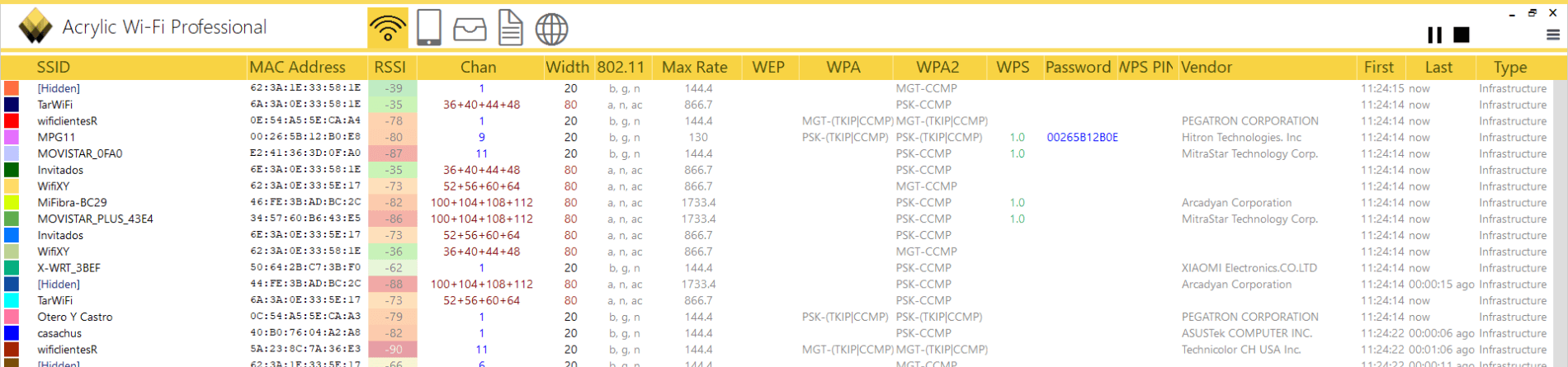Click RSSI value -39

coord(393,88)
